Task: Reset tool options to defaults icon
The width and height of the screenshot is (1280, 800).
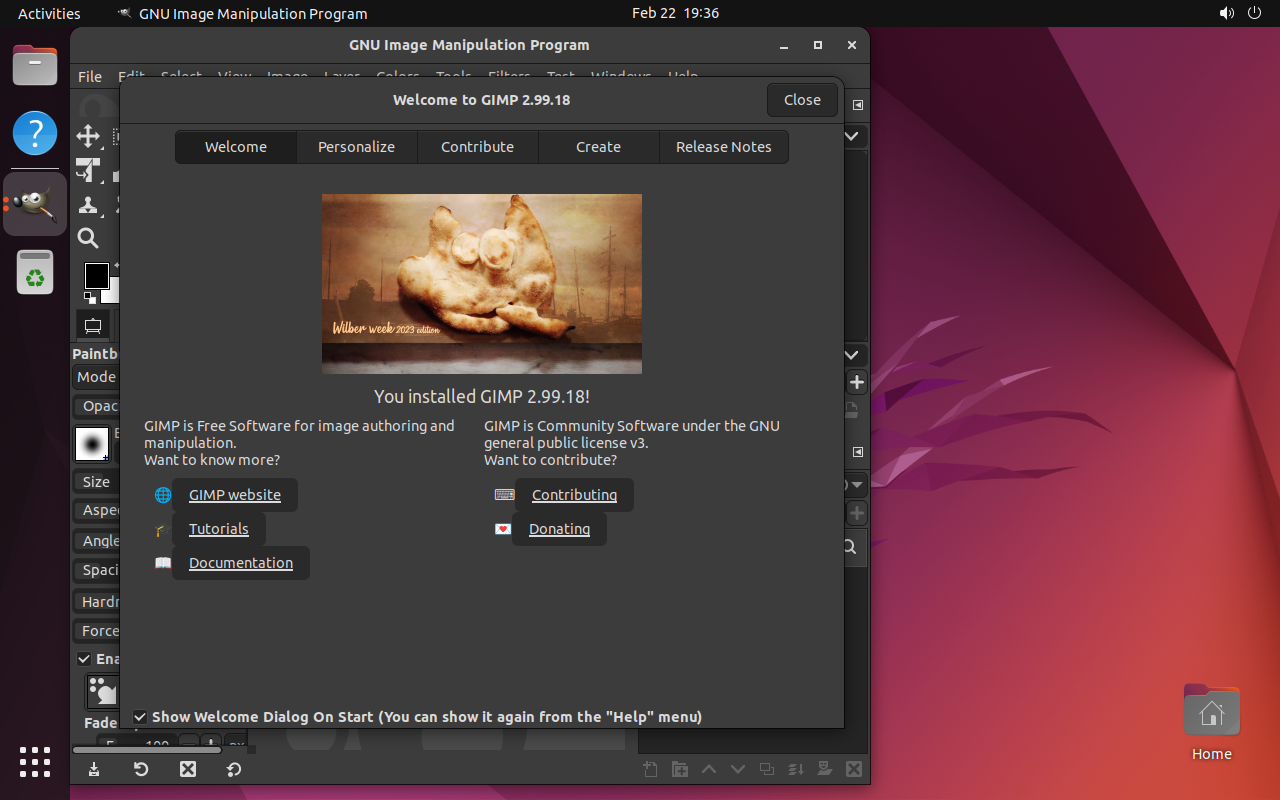Action: [234, 769]
